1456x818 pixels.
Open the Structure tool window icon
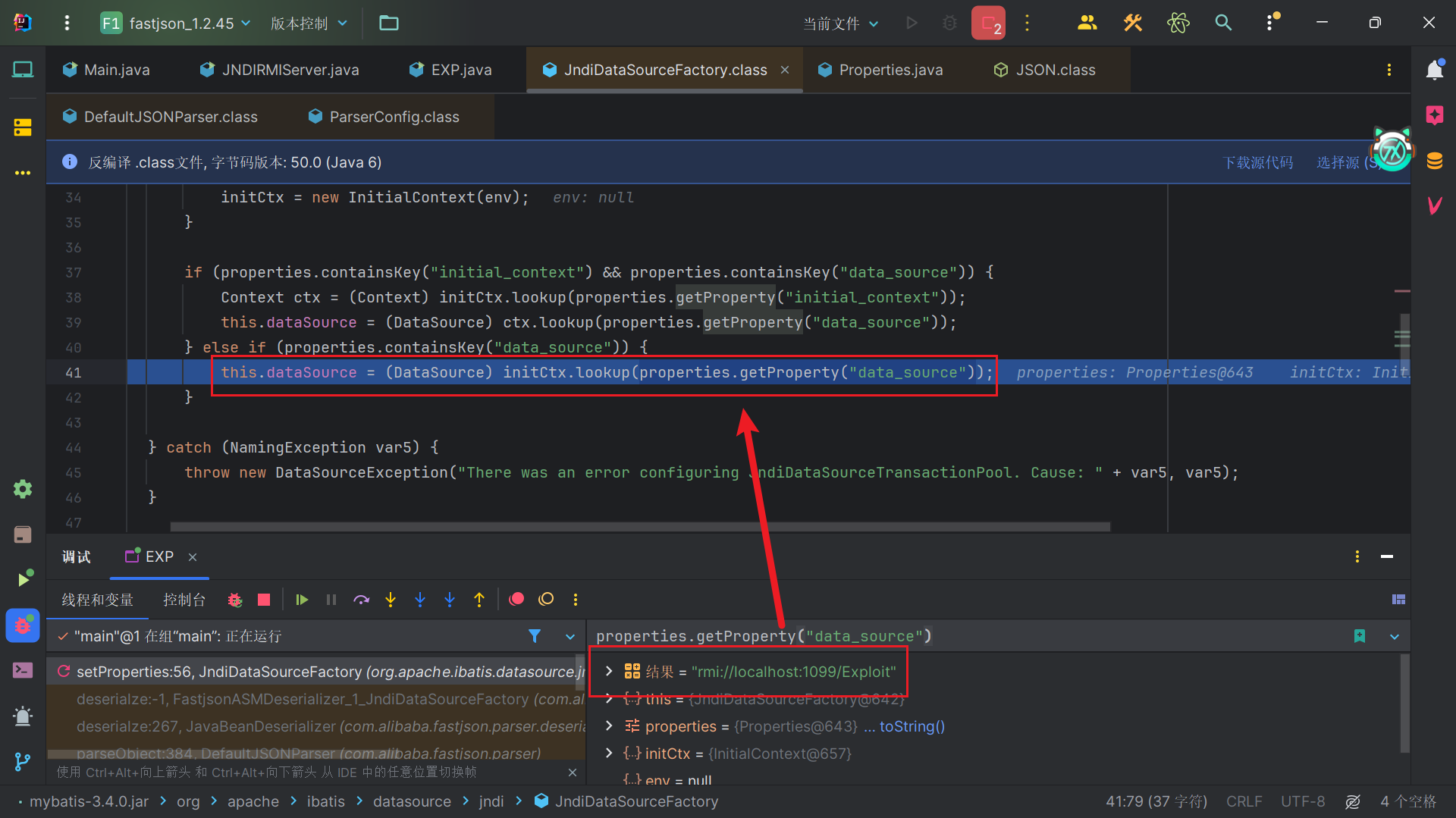23,127
